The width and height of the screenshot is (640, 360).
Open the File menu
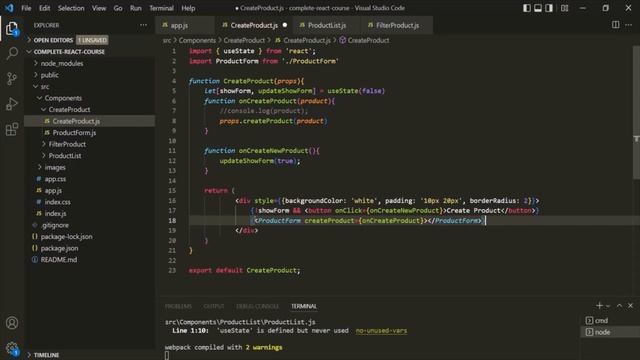pos(26,8)
